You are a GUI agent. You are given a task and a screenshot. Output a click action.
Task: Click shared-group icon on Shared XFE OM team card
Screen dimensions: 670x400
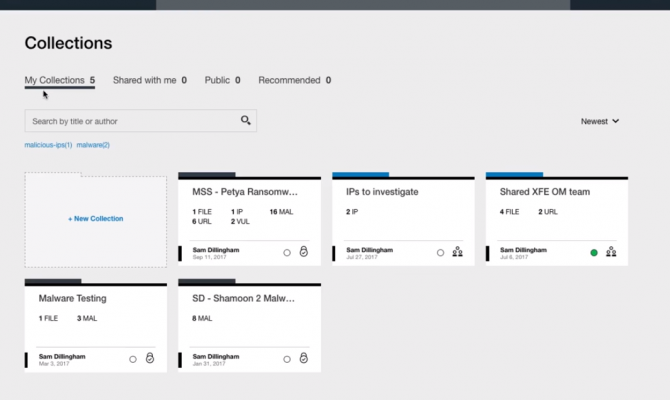coord(611,252)
